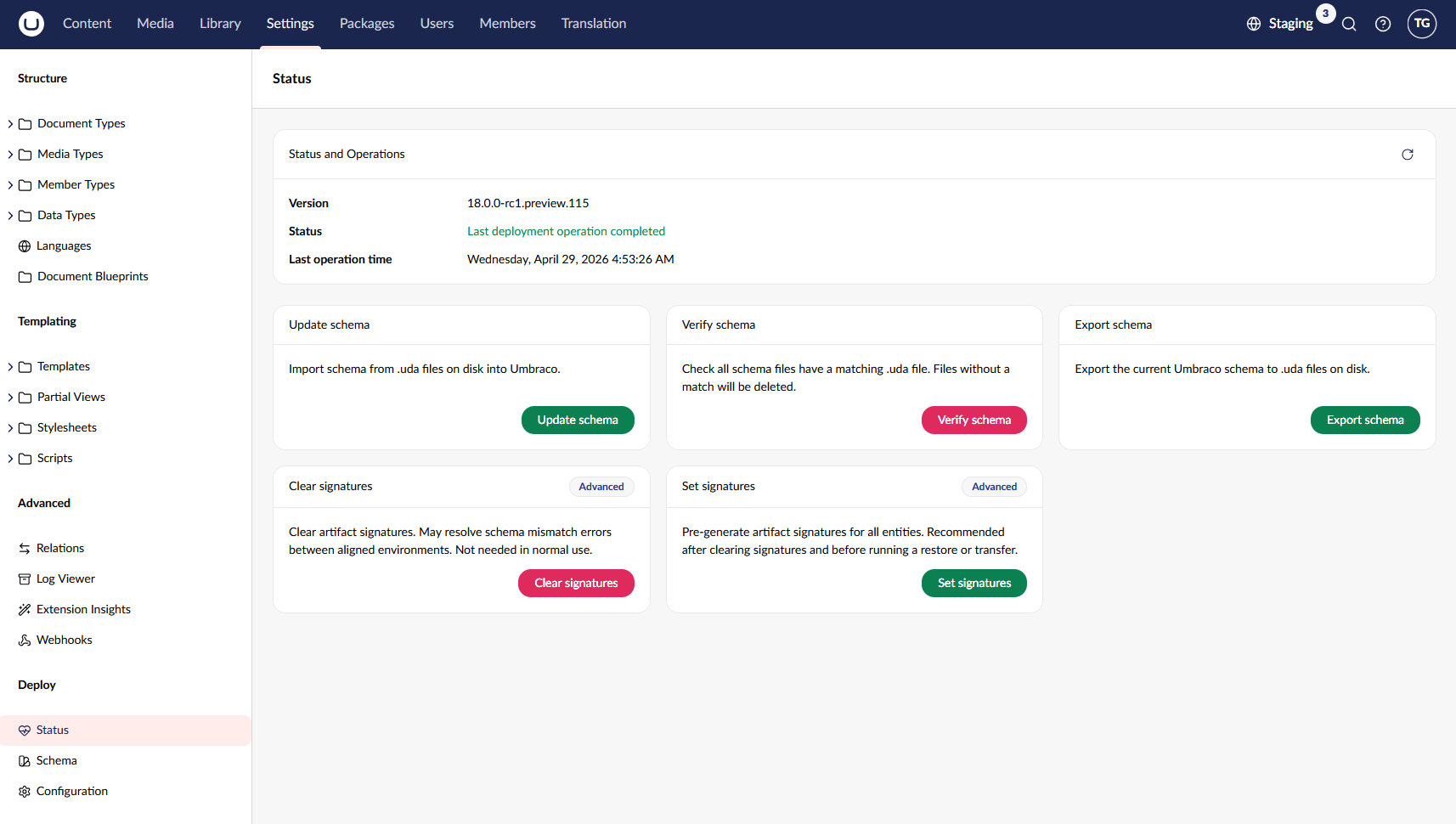Viewport: 1456px width, 824px height.
Task: Open the Users section
Action: (x=437, y=24)
